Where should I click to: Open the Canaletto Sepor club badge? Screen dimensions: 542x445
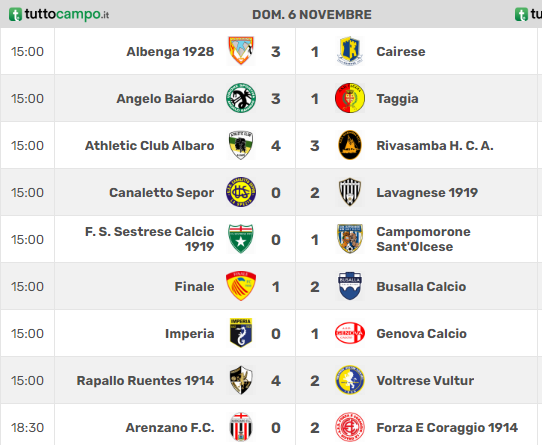(241, 192)
